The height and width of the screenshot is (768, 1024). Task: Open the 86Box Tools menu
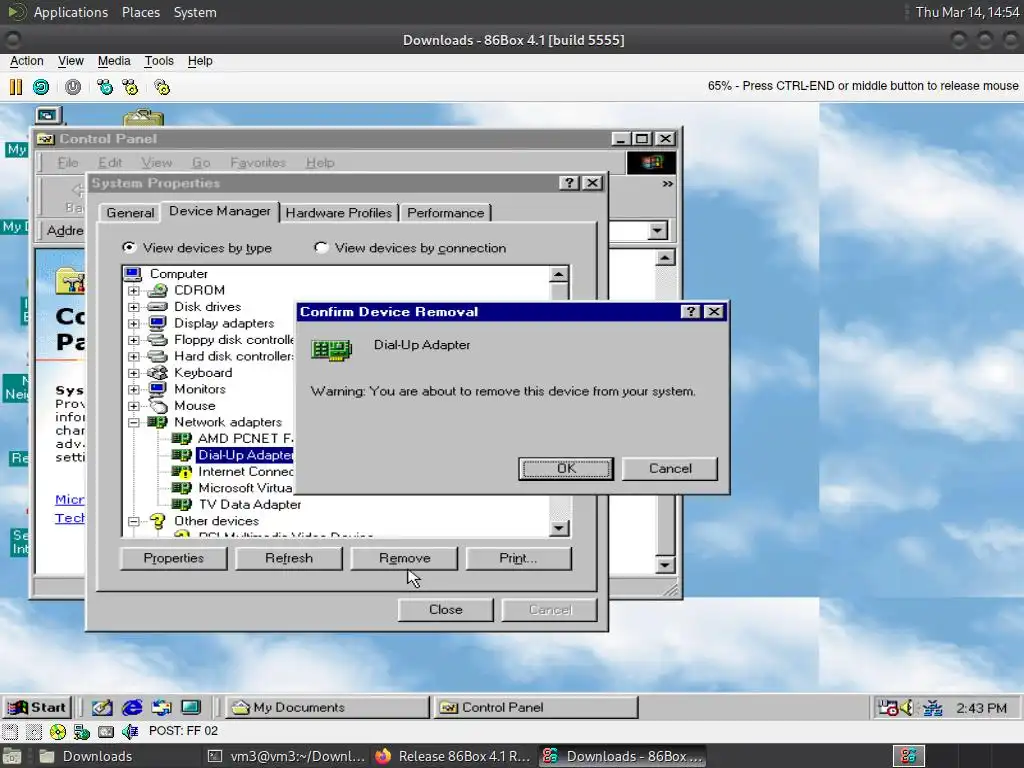tap(159, 61)
